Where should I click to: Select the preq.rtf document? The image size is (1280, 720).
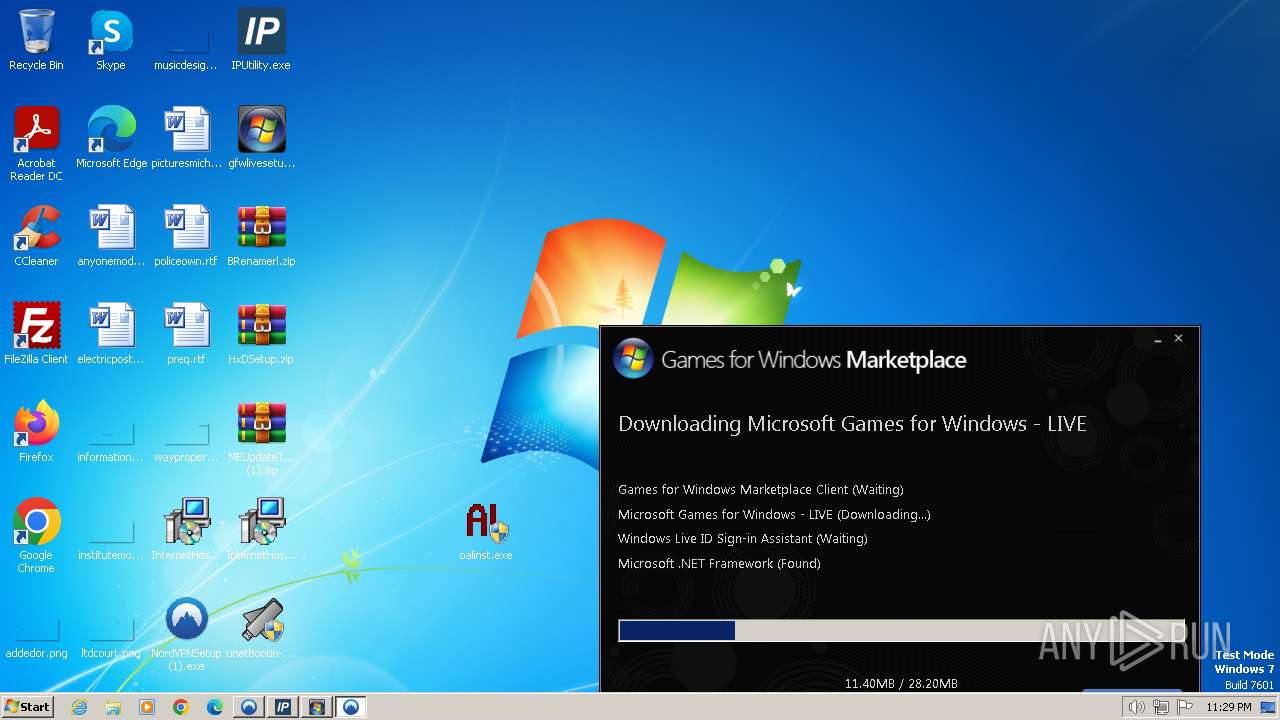point(186,334)
